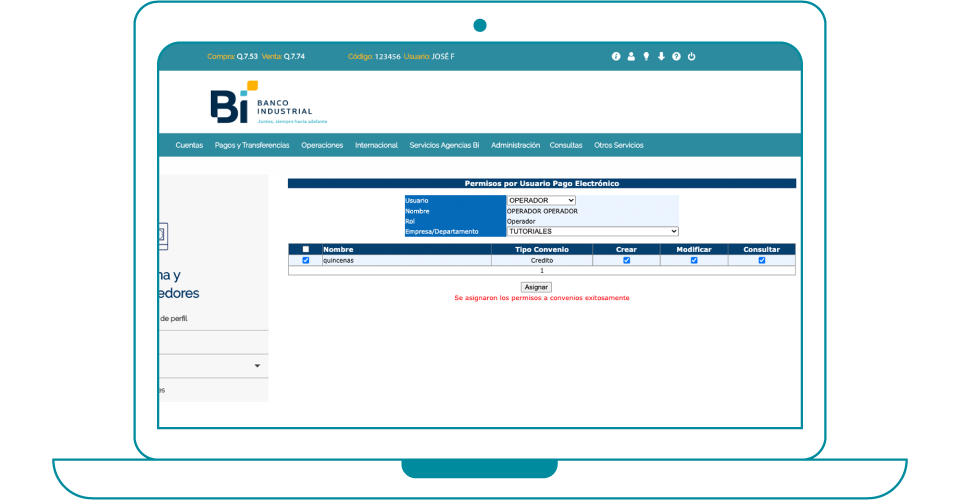The height and width of the screenshot is (500, 960).
Task: Open the user profile icon
Action: coord(631,56)
